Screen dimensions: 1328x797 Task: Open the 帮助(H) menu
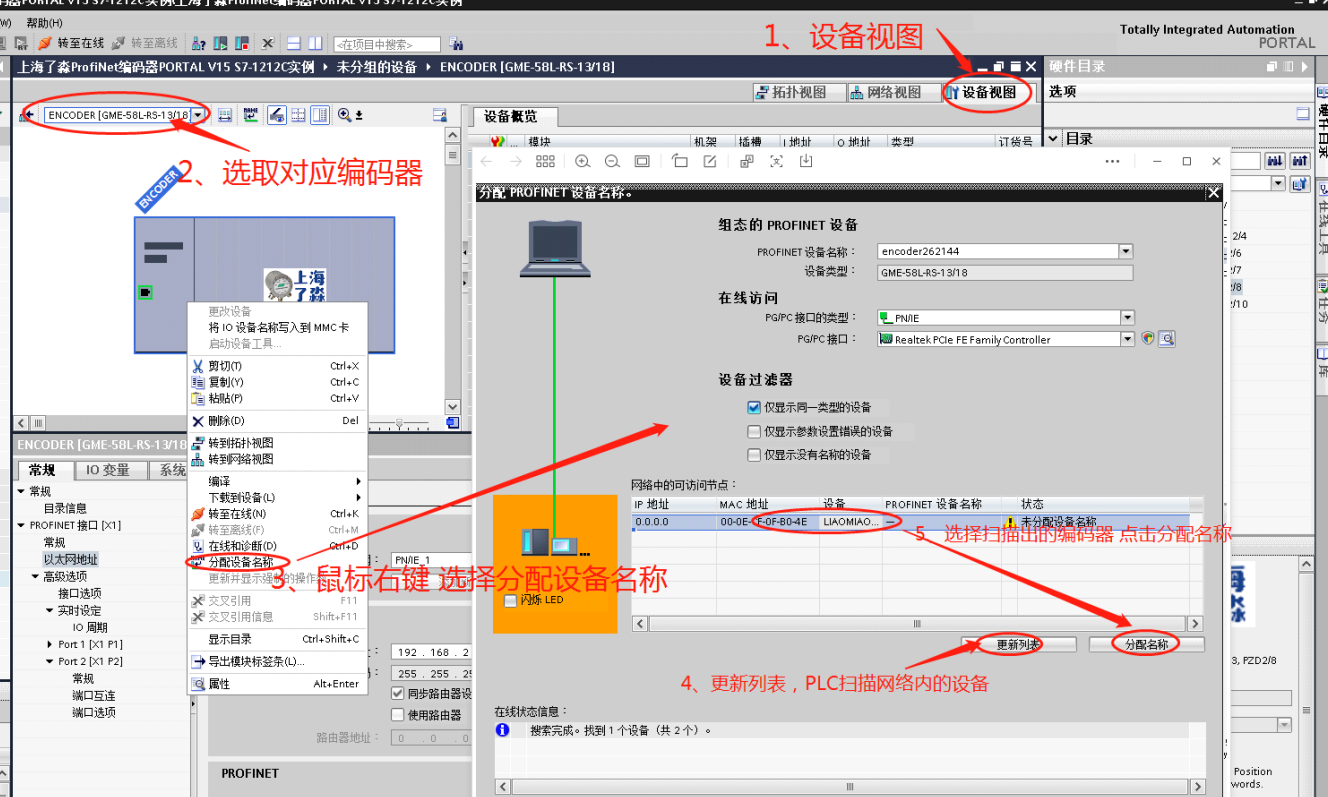point(44,22)
